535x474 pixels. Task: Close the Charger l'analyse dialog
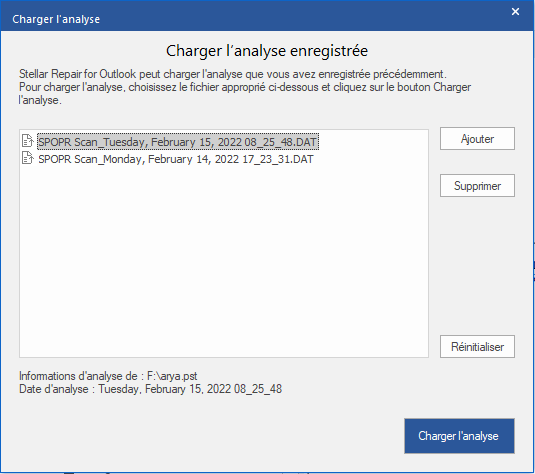point(515,12)
